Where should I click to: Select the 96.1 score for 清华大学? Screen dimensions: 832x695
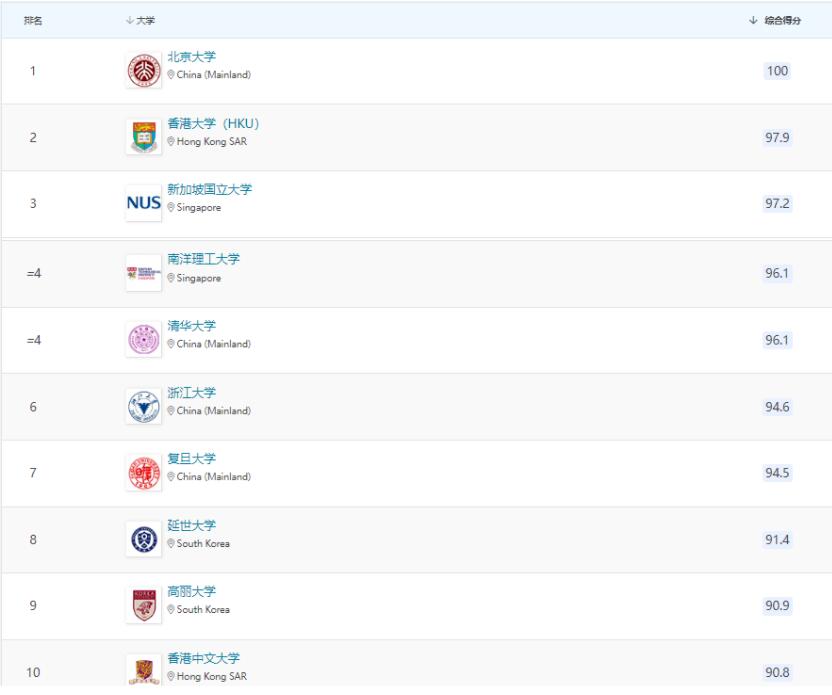777,340
